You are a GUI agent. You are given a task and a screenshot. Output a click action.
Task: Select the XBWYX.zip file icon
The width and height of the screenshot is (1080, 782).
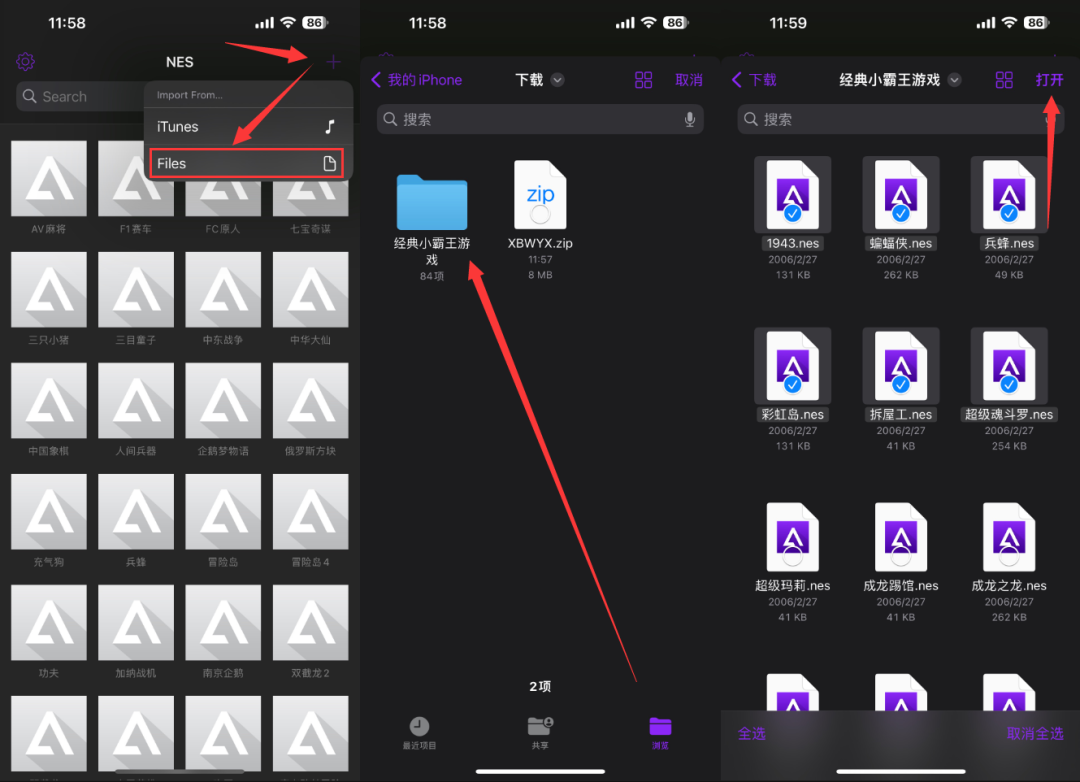tap(540, 197)
